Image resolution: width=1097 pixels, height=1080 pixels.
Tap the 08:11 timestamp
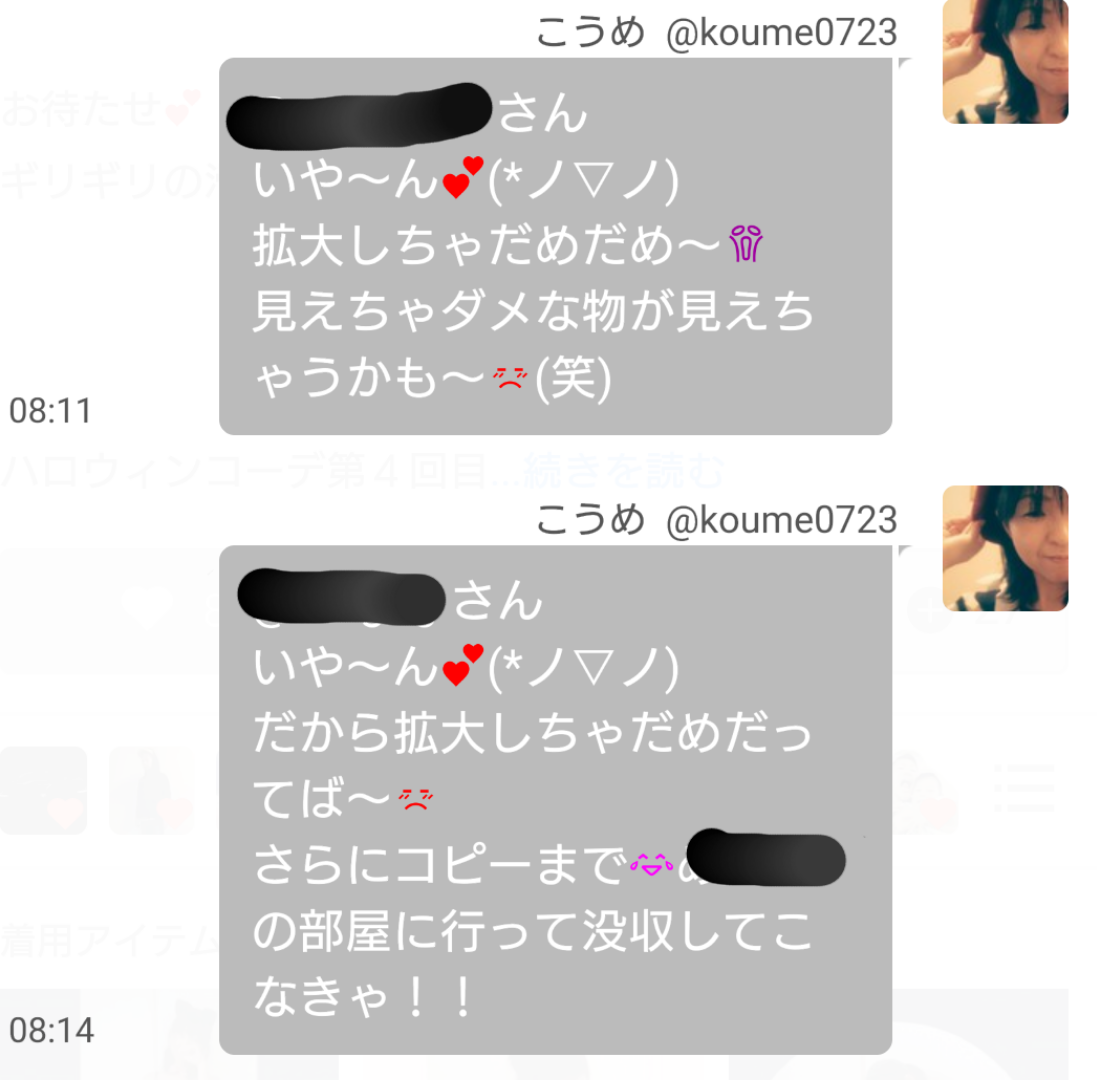pyautogui.click(x=50, y=411)
